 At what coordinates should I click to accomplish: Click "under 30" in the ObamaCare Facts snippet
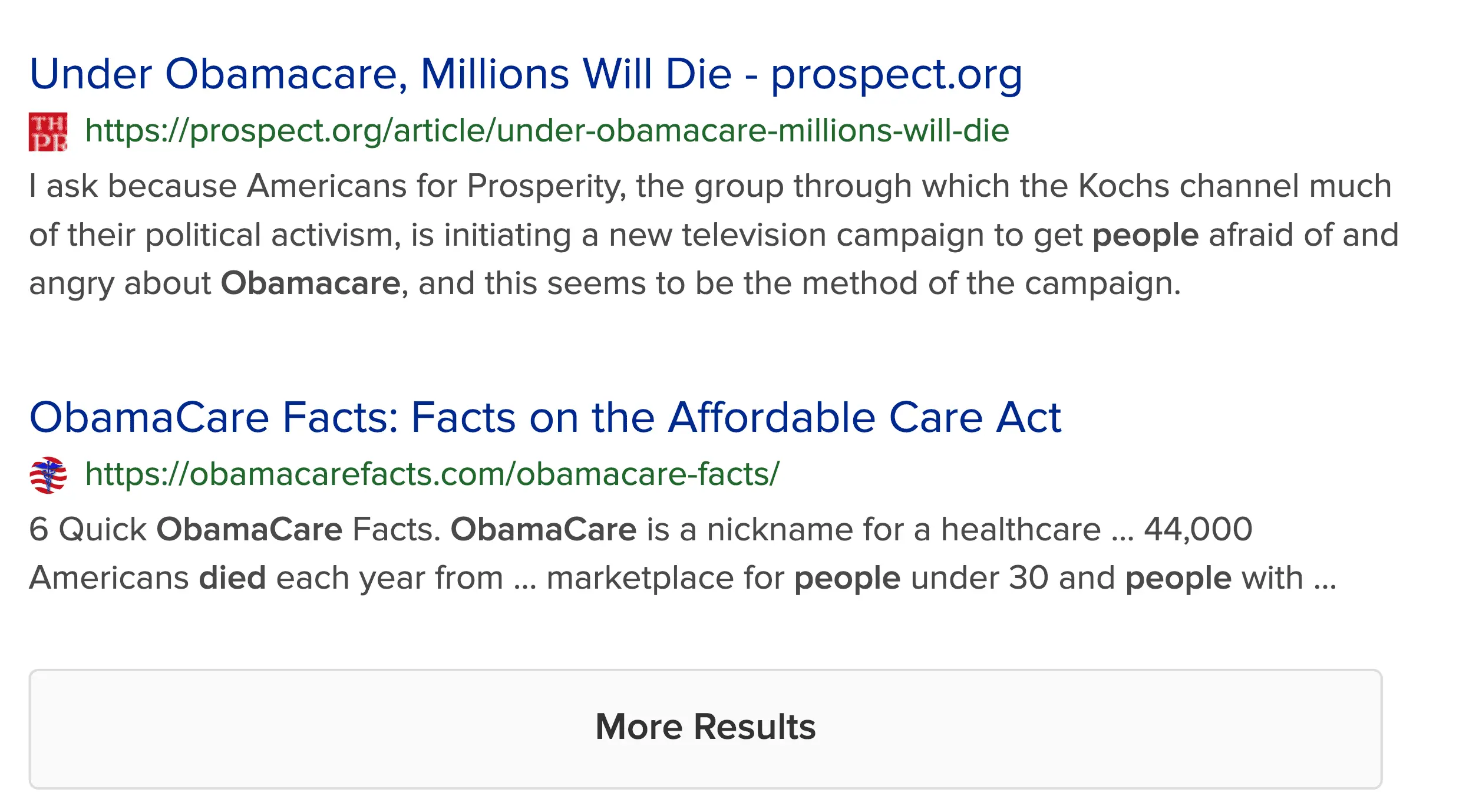pyautogui.click(x=979, y=577)
